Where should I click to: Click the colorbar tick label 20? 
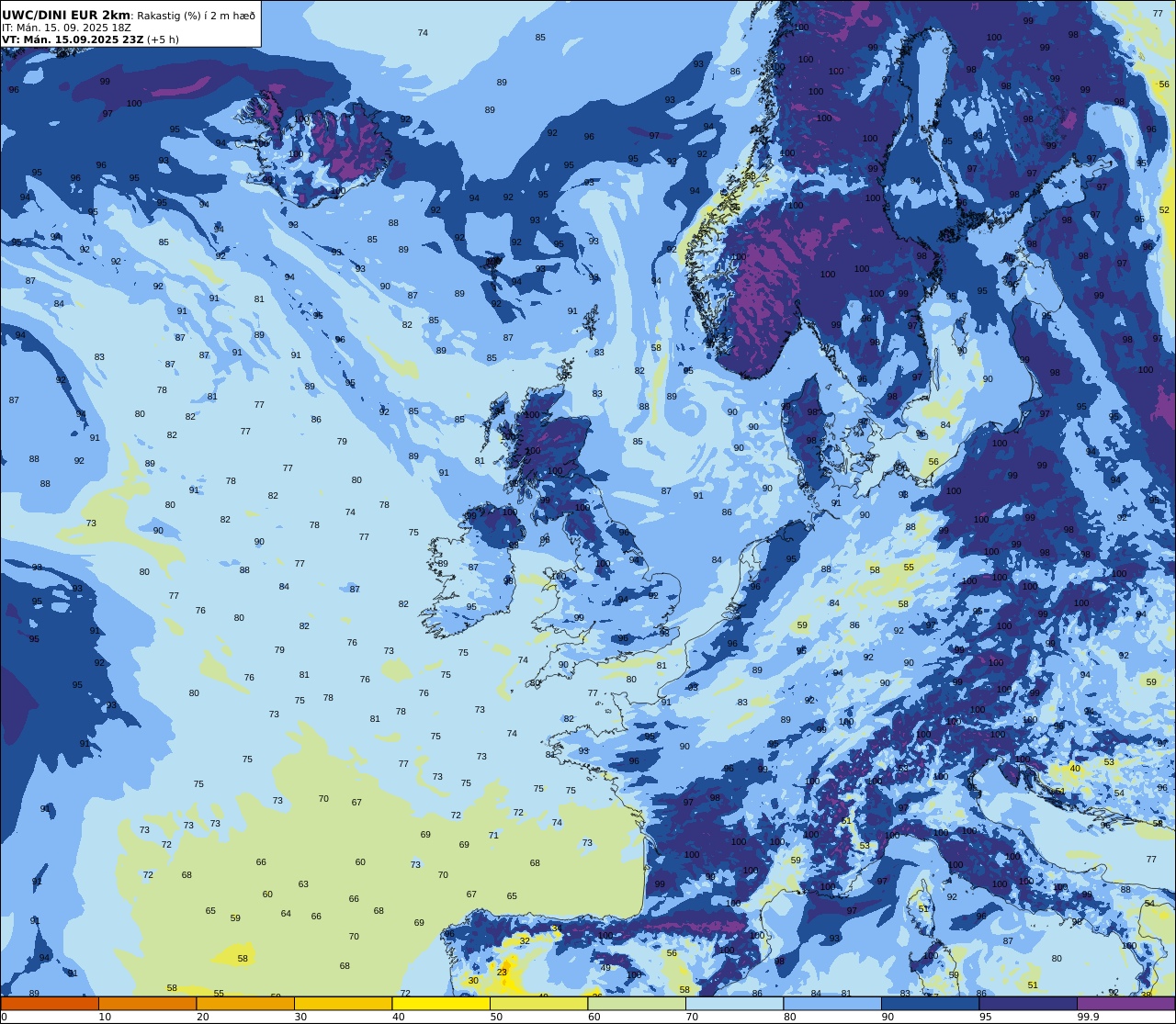pyautogui.click(x=202, y=1017)
